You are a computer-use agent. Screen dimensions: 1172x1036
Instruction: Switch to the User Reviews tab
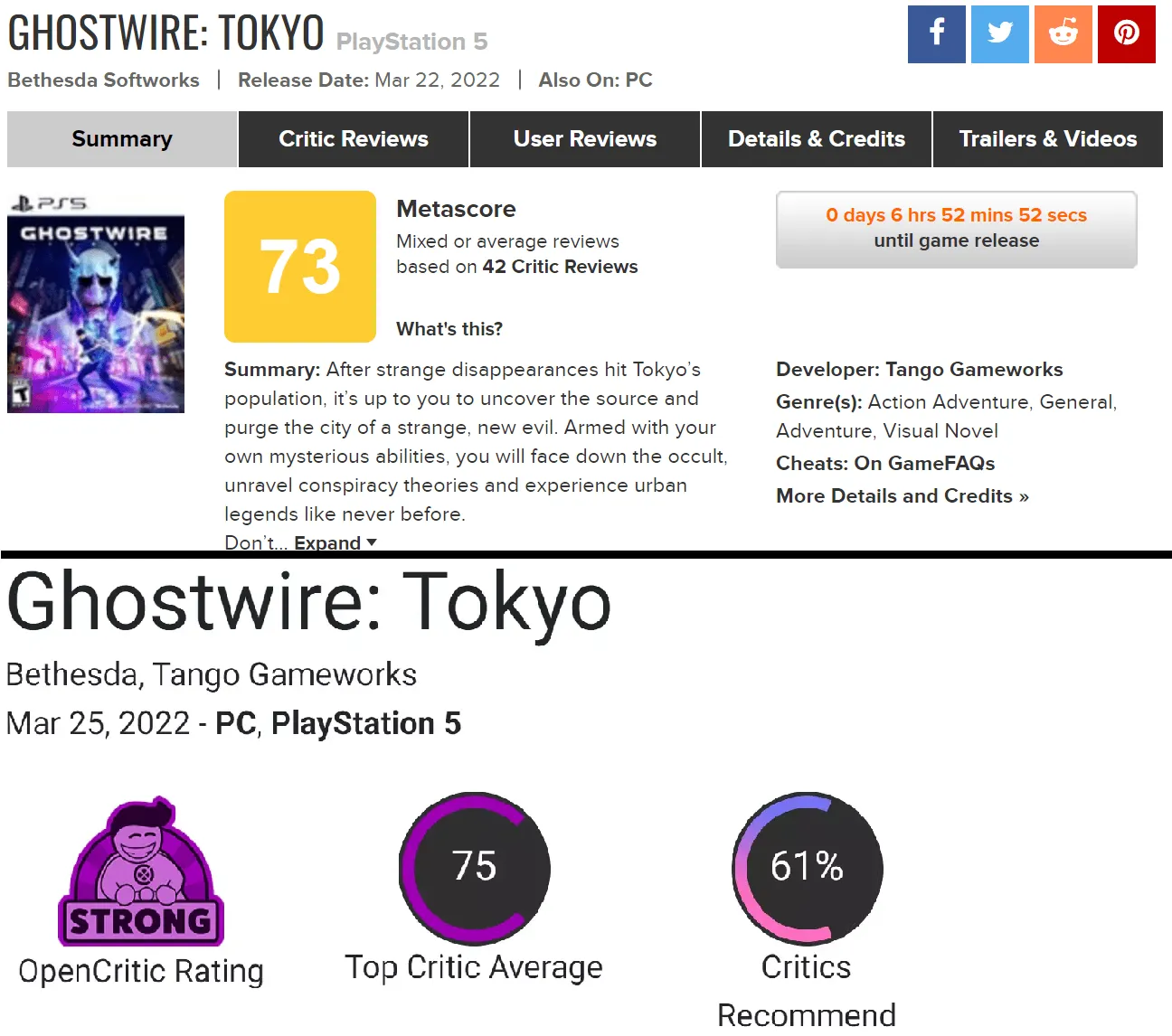pos(585,139)
